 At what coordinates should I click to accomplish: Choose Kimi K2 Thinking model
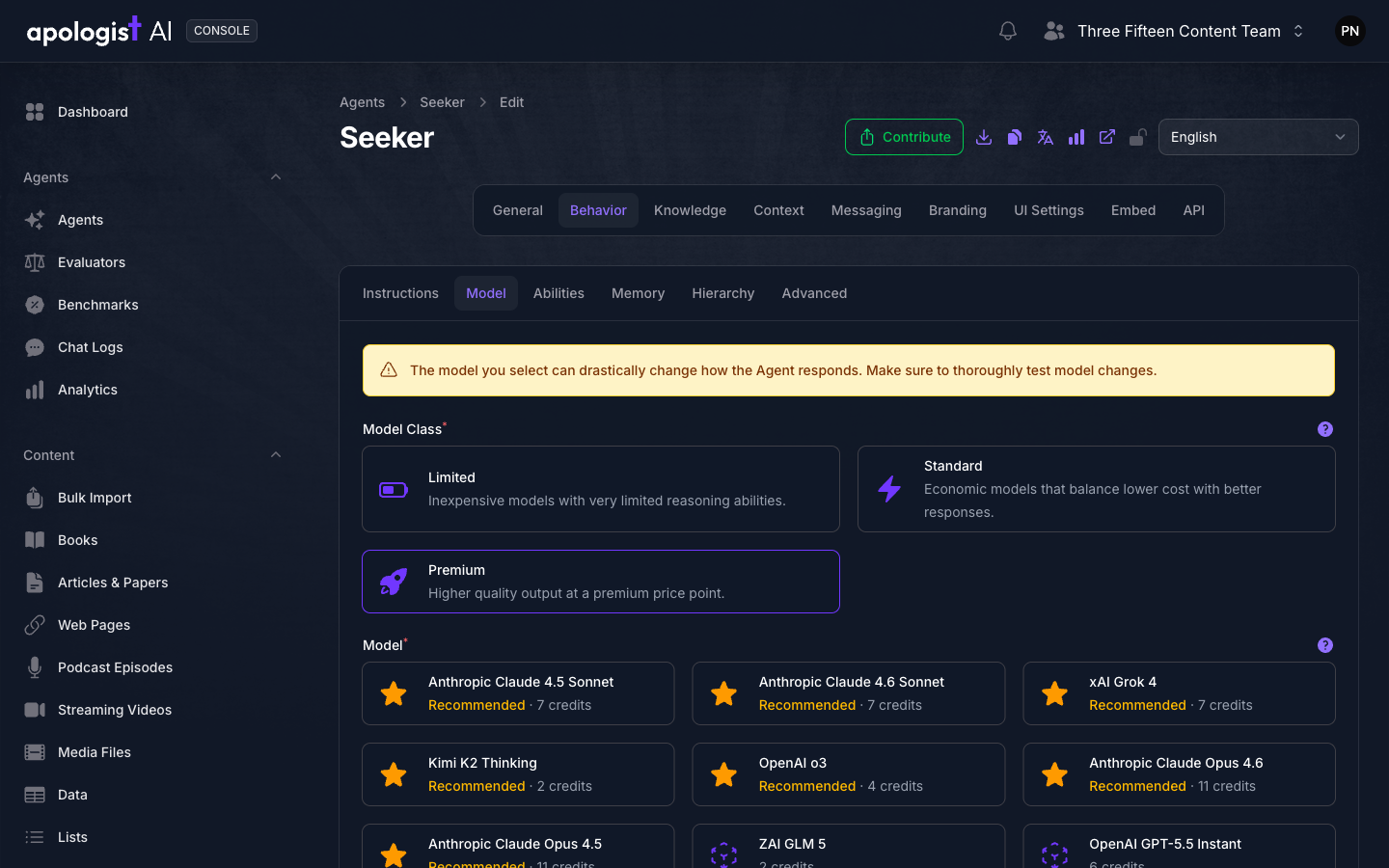tap(518, 774)
